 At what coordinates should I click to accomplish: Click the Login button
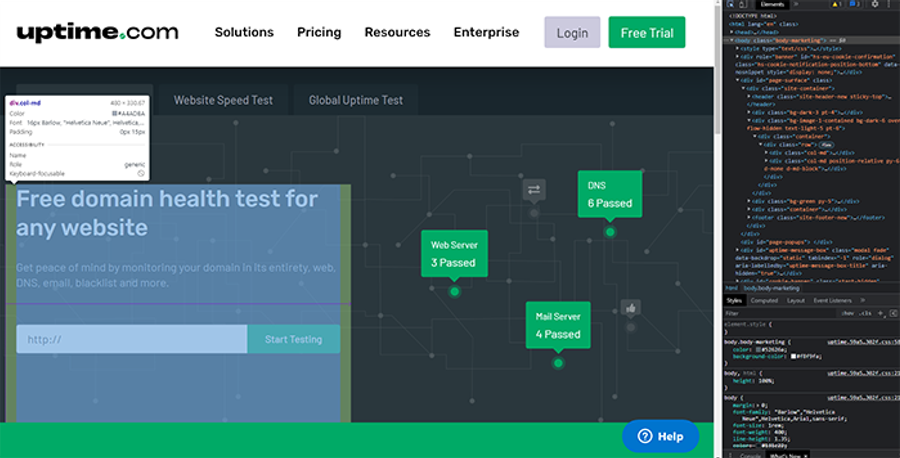572,33
